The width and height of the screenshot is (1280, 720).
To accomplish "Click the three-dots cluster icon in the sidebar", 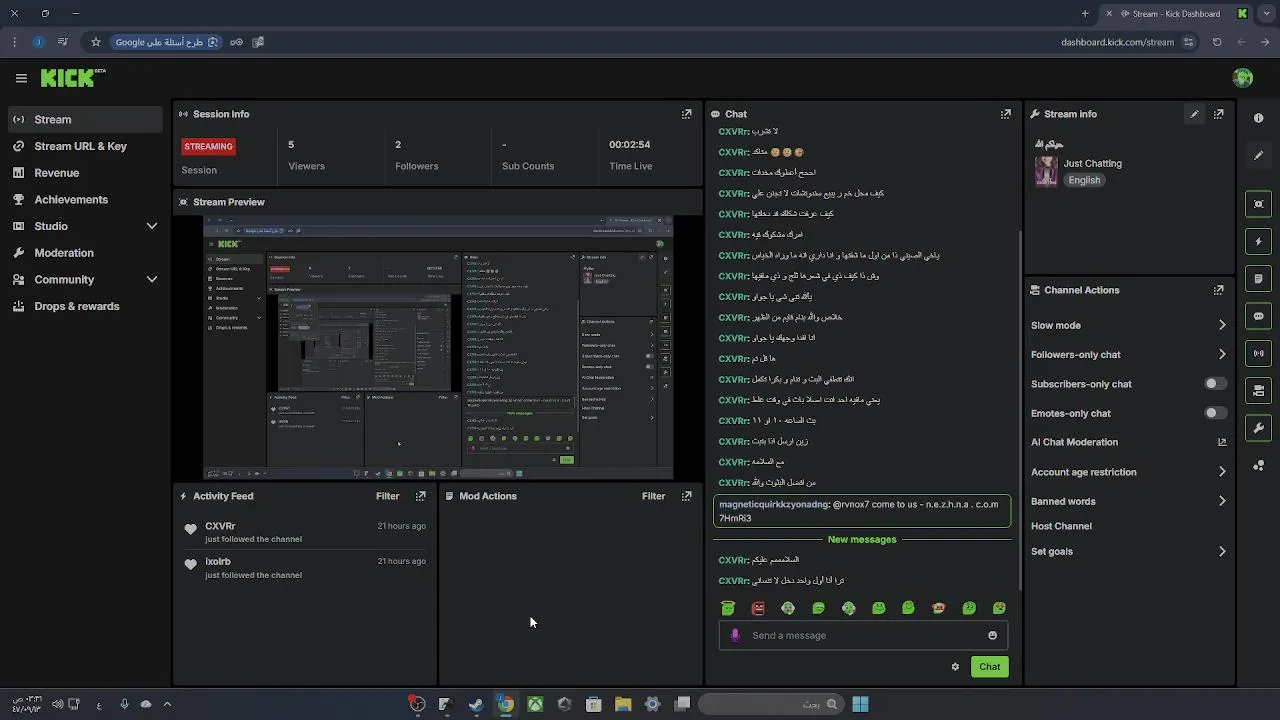I will coord(1259,466).
